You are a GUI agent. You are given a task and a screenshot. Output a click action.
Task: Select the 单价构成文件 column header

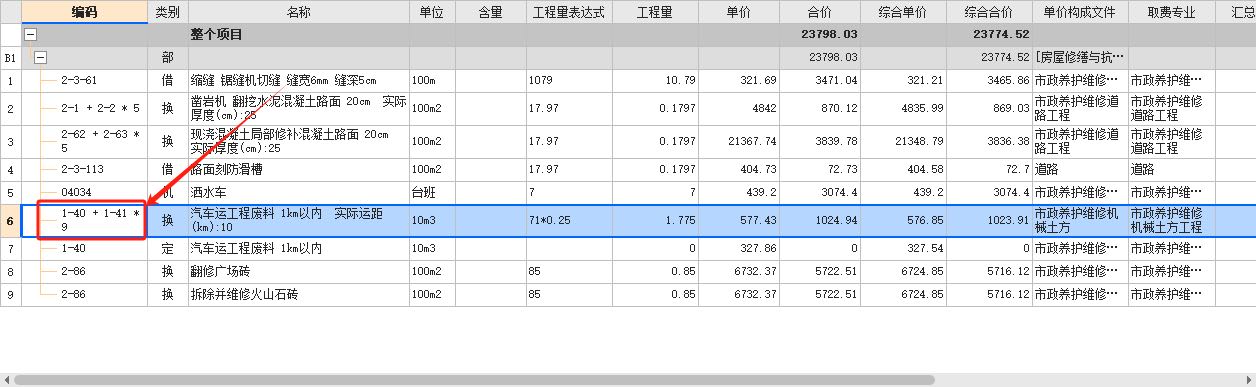tap(1080, 12)
